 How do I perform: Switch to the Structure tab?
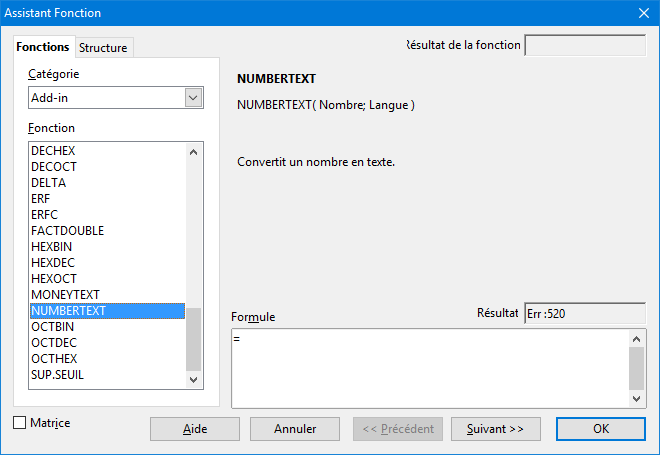click(x=103, y=48)
